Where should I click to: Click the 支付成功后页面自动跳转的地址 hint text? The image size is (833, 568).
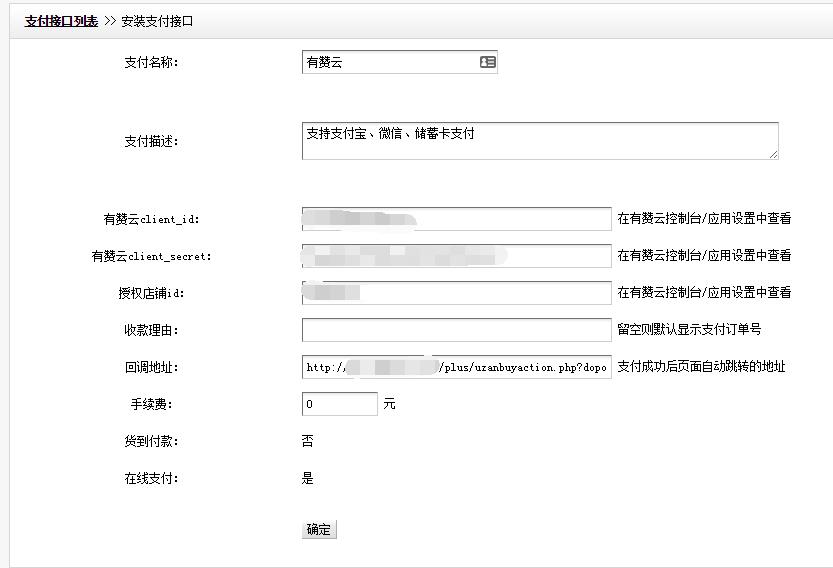pos(701,367)
